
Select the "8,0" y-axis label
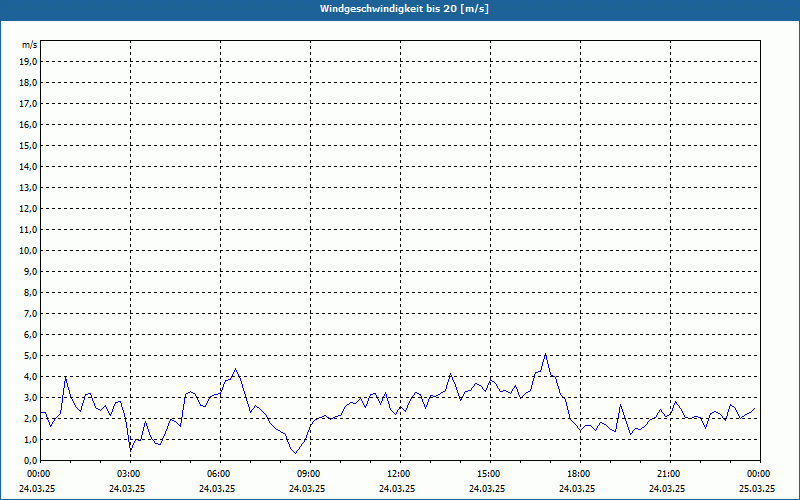[30, 292]
